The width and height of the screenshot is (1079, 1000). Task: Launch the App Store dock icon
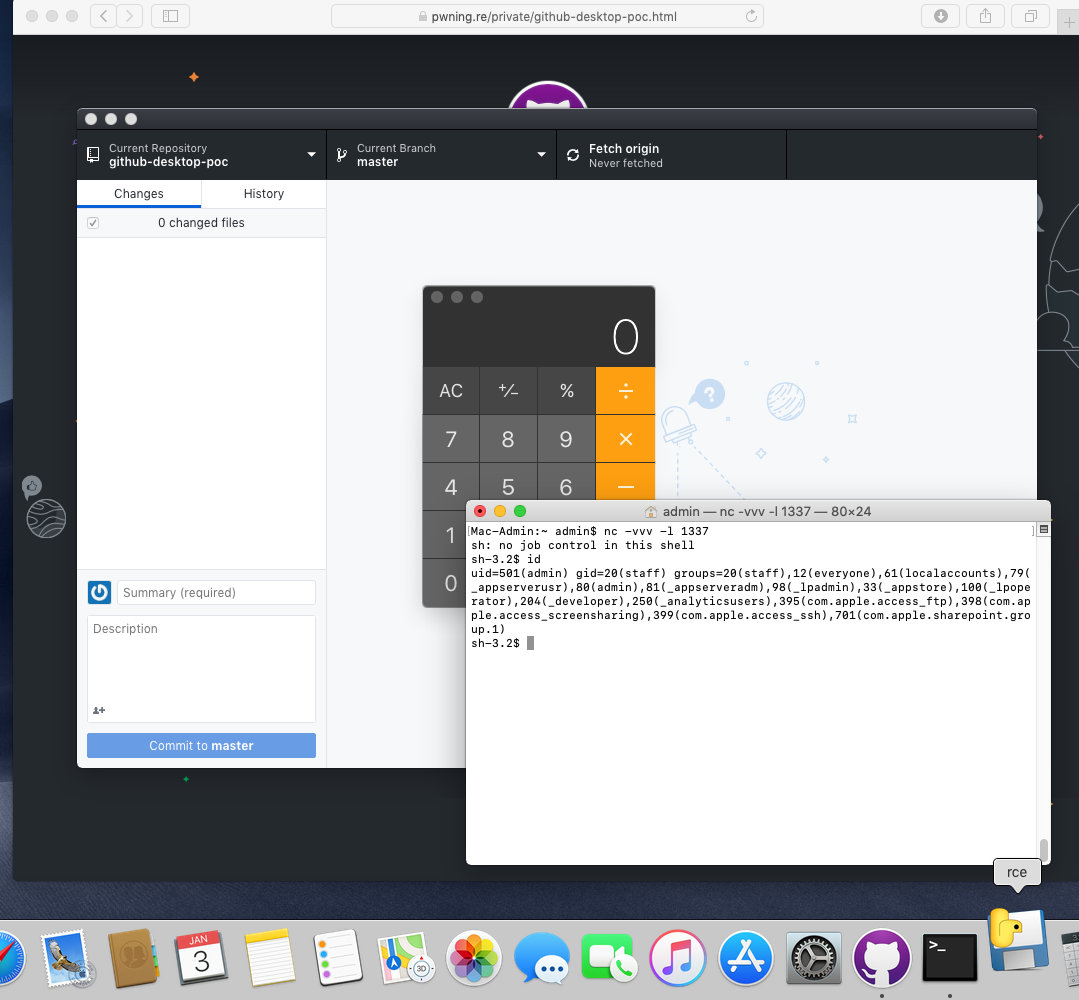(x=746, y=957)
